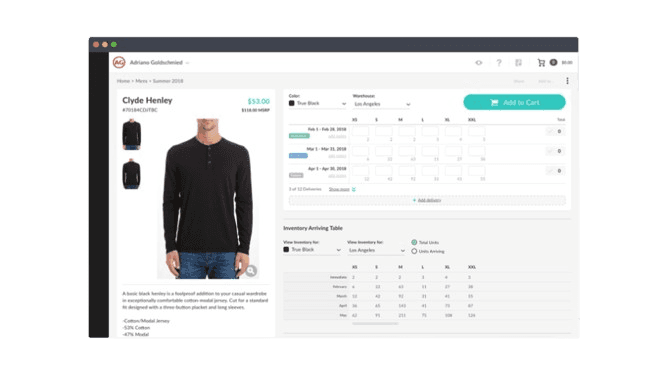Click M quantity field for Feb 1 - Feb 28

(407, 131)
